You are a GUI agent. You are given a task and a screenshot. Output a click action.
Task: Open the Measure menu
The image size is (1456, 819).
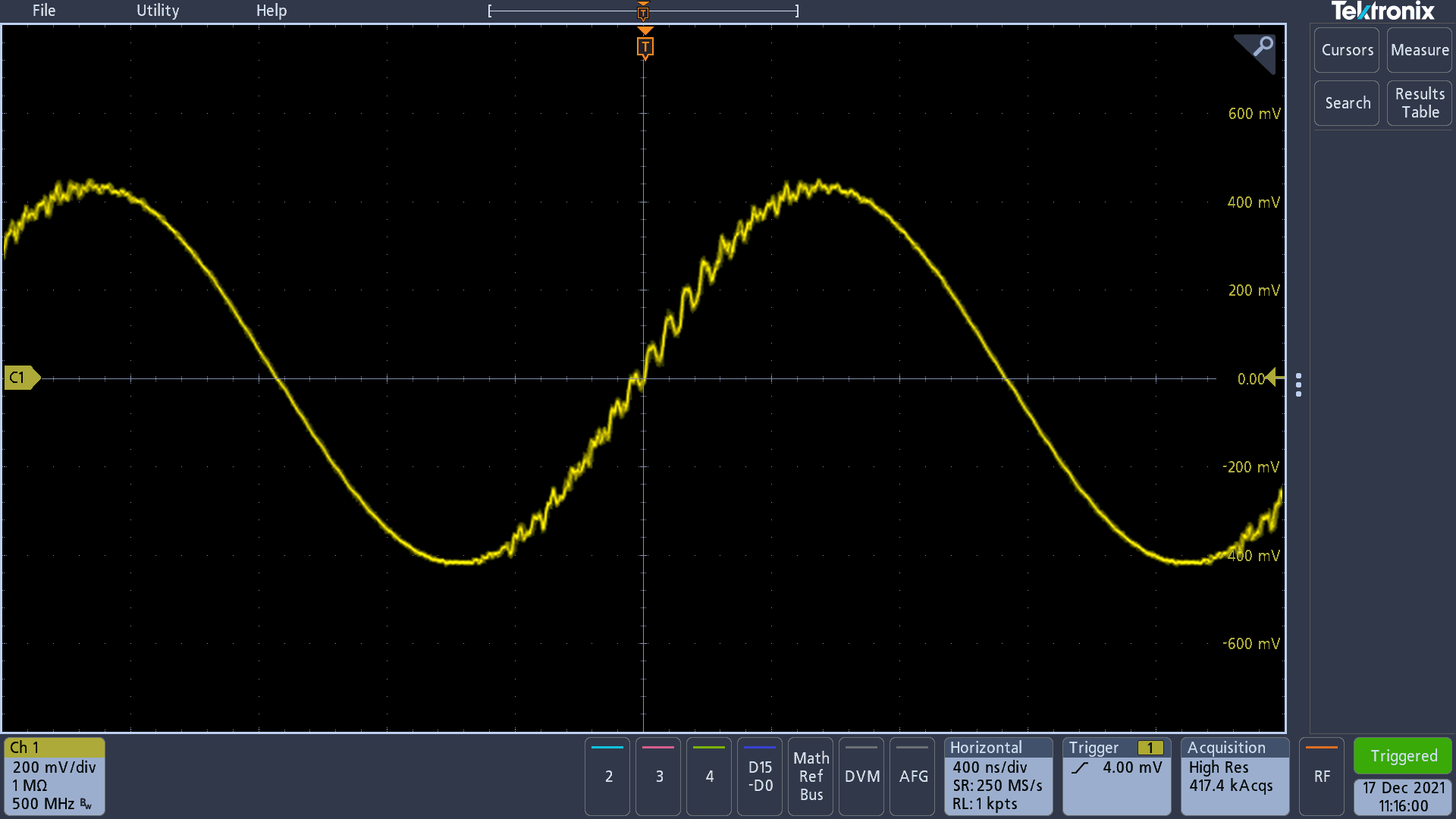(x=1419, y=50)
